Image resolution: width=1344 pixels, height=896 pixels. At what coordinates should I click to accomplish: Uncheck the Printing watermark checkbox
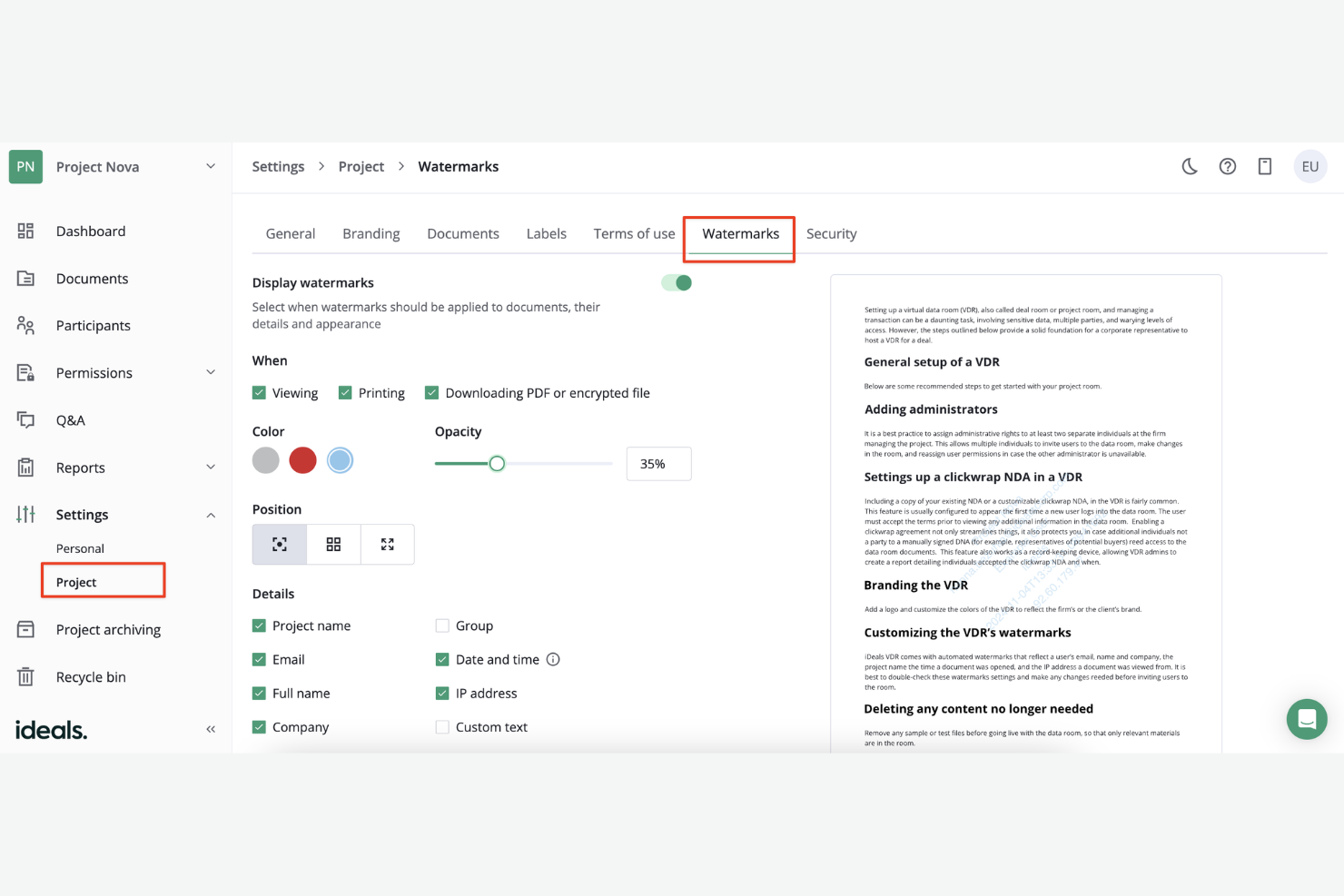pos(345,392)
